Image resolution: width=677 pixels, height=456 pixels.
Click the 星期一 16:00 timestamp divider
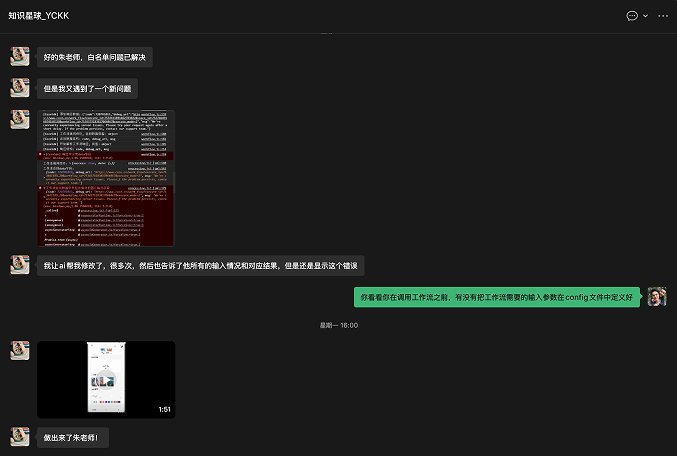pos(338,325)
